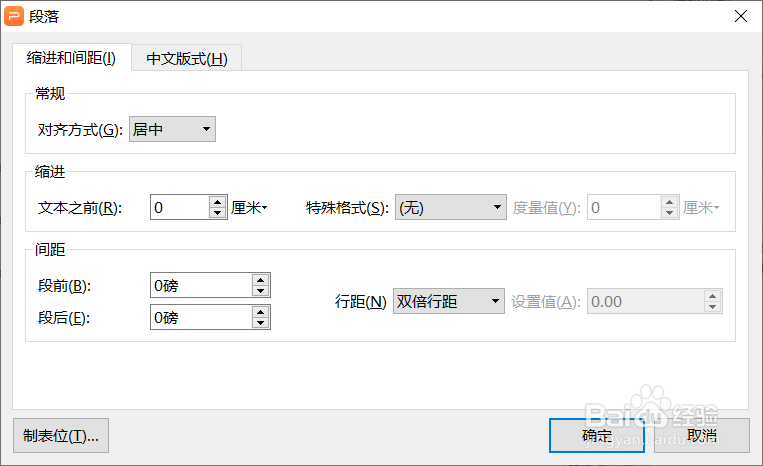Click the 取消 button
Image resolution: width=763 pixels, height=466 pixels.
[702, 435]
